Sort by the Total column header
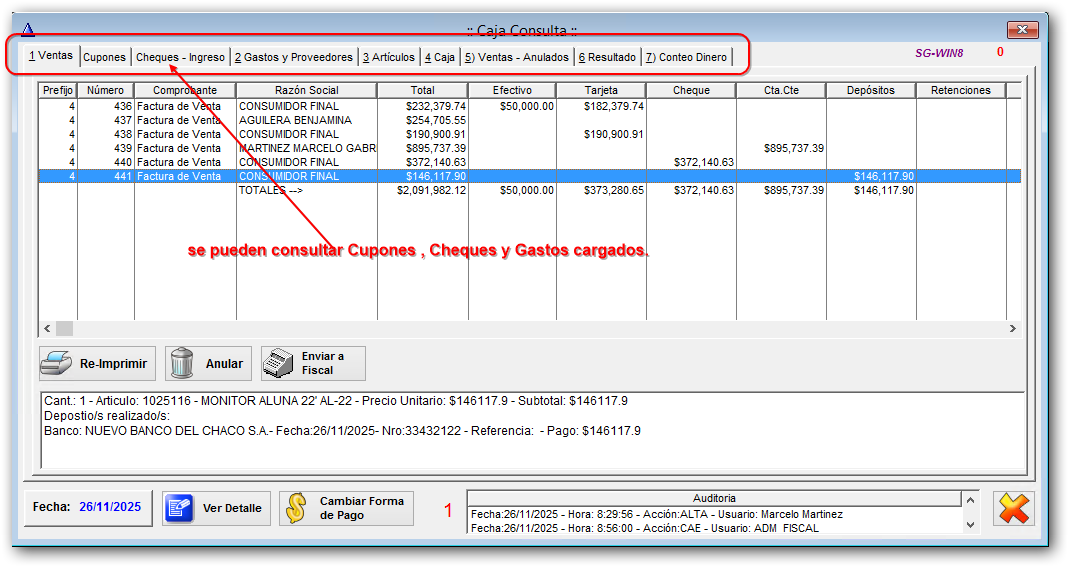Image resolution: width=1069 pixels, height=567 pixels. 422,90
